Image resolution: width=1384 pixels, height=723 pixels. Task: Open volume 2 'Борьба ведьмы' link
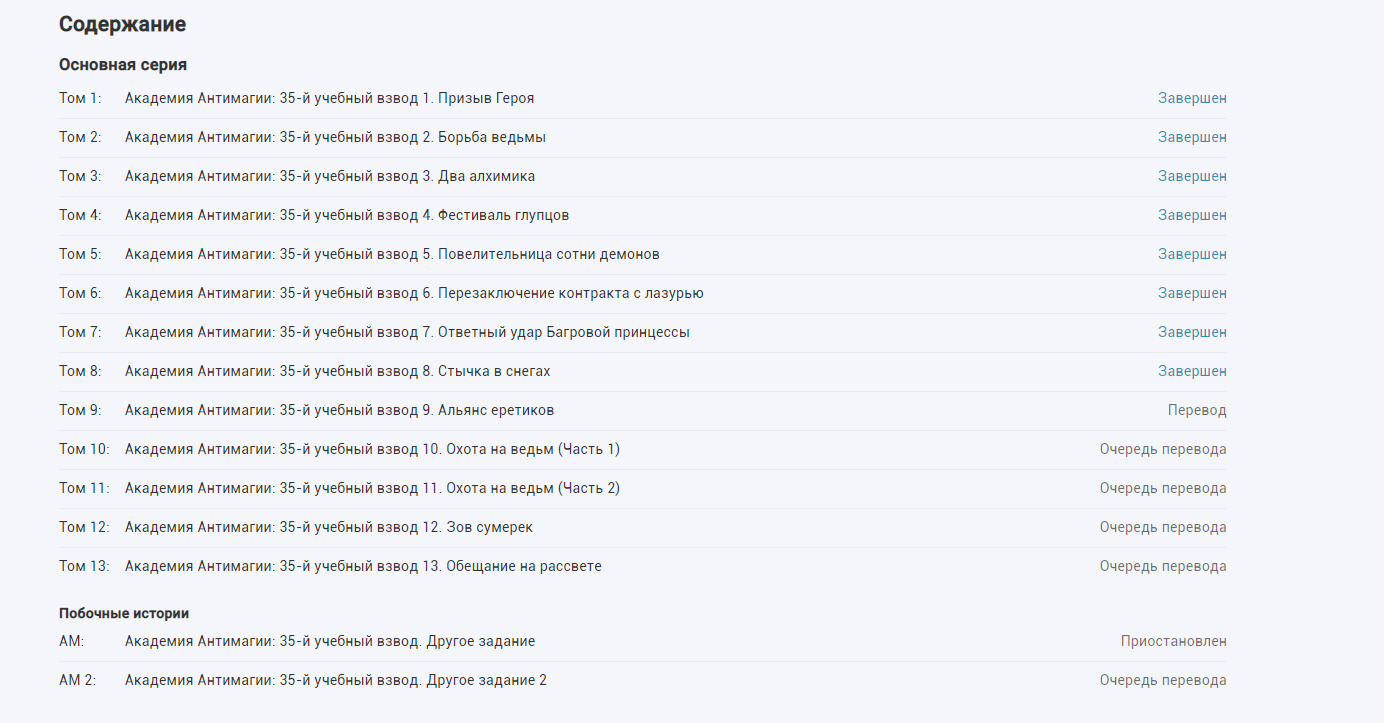tap(335, 137)
